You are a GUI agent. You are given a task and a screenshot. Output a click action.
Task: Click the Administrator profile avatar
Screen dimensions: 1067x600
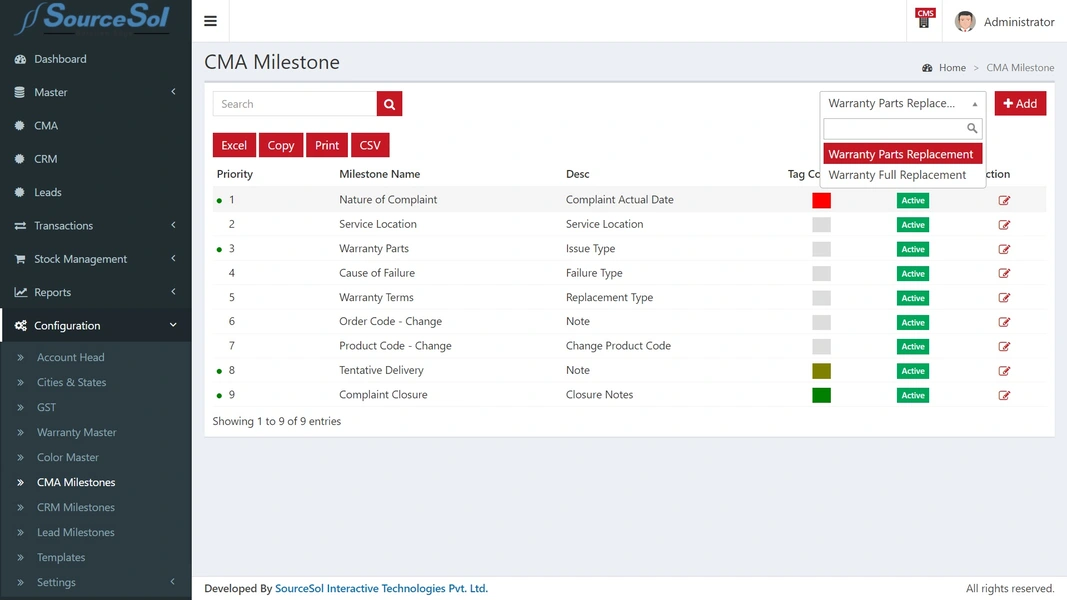964,21
